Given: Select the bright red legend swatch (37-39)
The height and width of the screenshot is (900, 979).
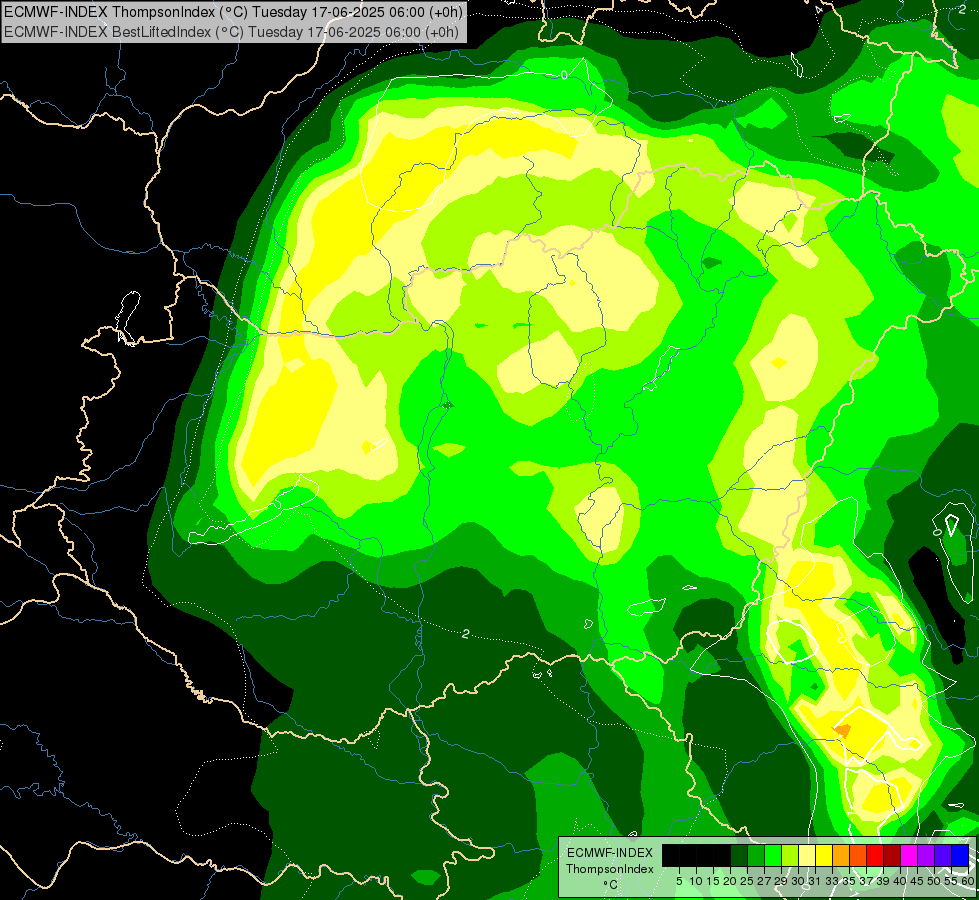Looking at the screenshot, I should [x=875, y=855].
